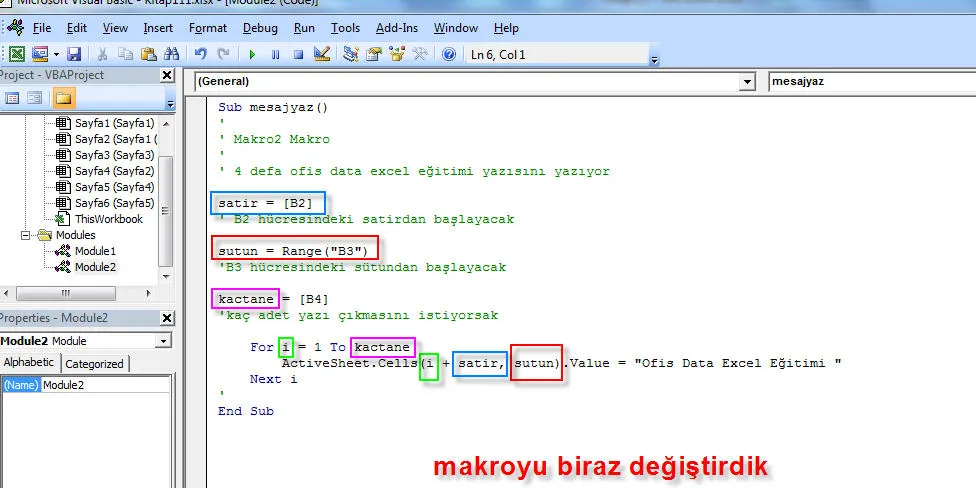Viewport: 976px width, 488px height.
Task: Open the (General) object dropdown
Action: click(746, 81)
